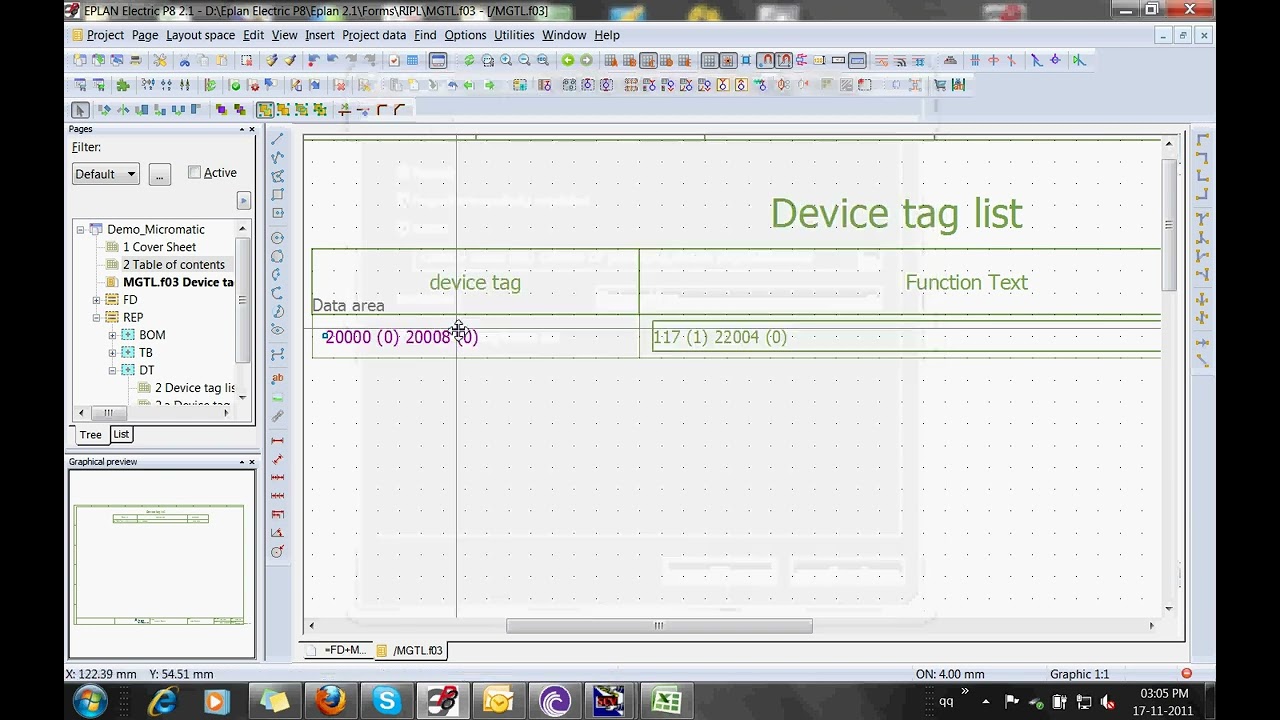Image resolution: width=1280 pixels, height=720 pixels.
Task: Select the Polyline drawing tool
Action: point(278,157)
